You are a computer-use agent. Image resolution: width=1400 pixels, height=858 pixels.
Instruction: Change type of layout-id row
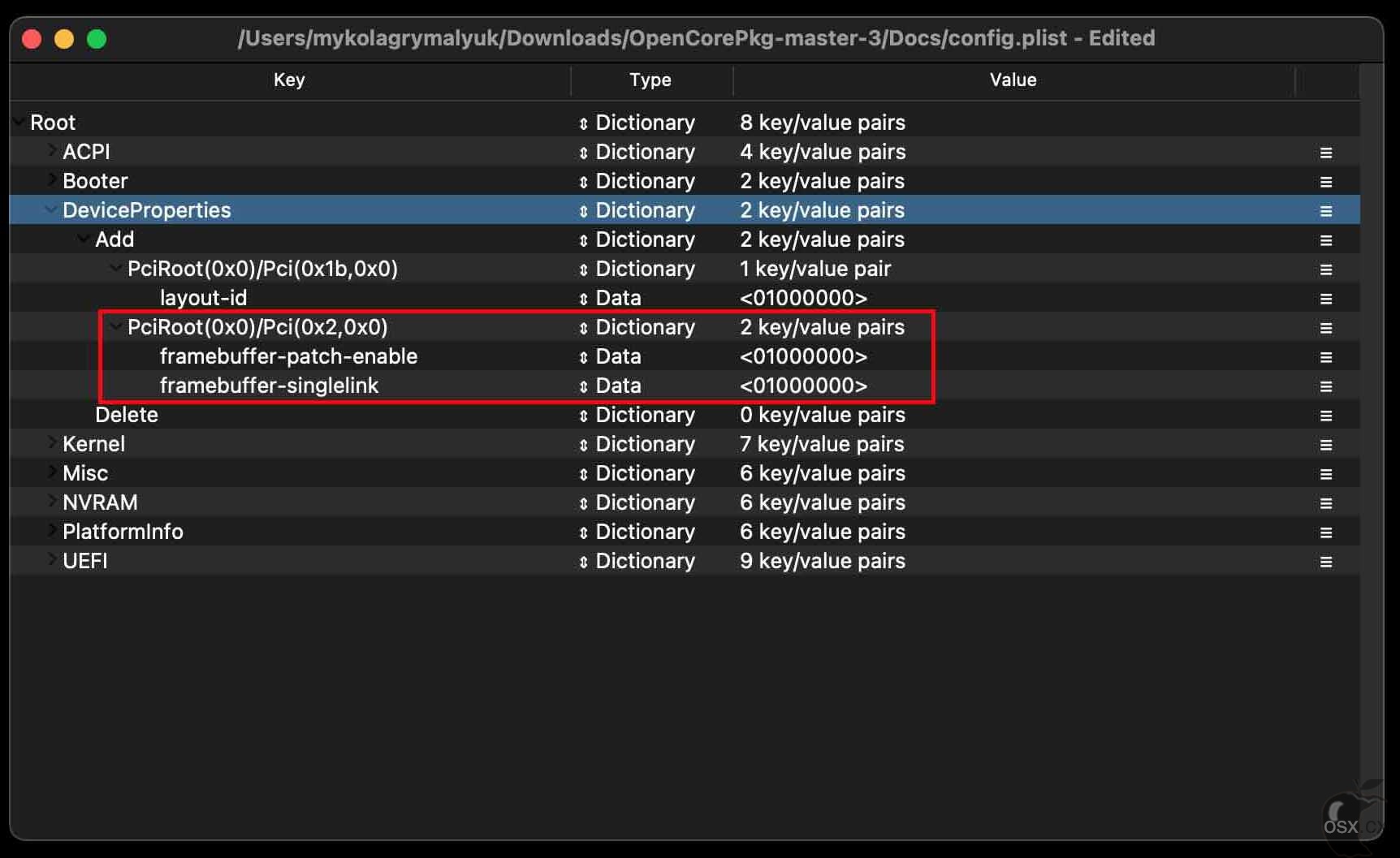point(583,299)
